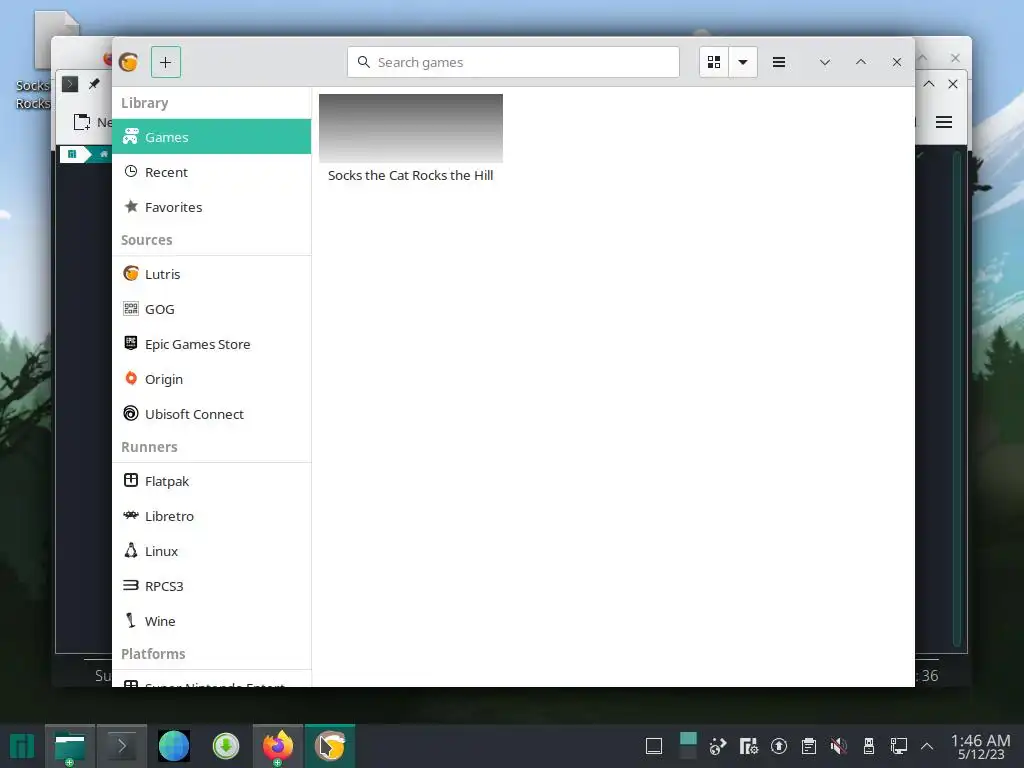Open hamburger menu of background terminal window
Screen dimensions: 1024x768
point(944,122)
